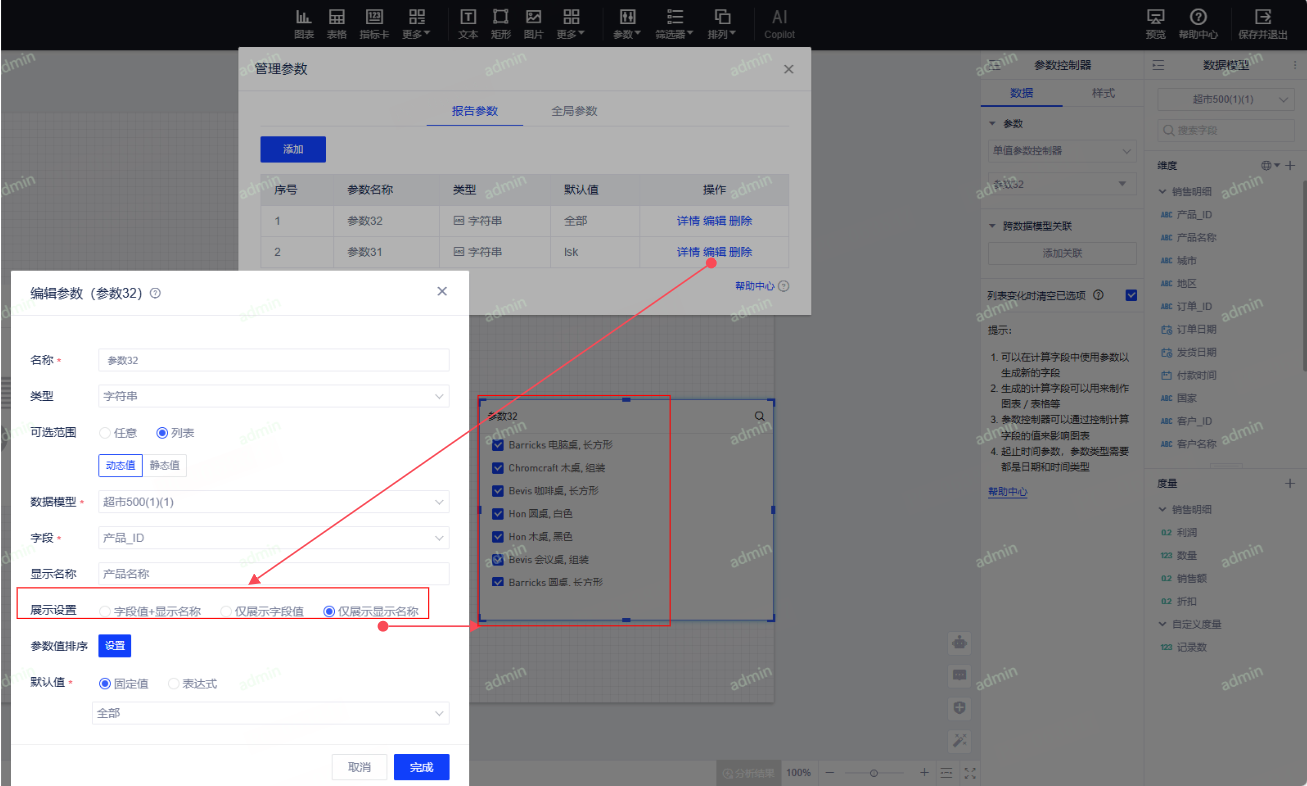The width and height of the screenshot is (1307, 786).
Task: Click the robot assistant icon
Action: click(960, 642)
